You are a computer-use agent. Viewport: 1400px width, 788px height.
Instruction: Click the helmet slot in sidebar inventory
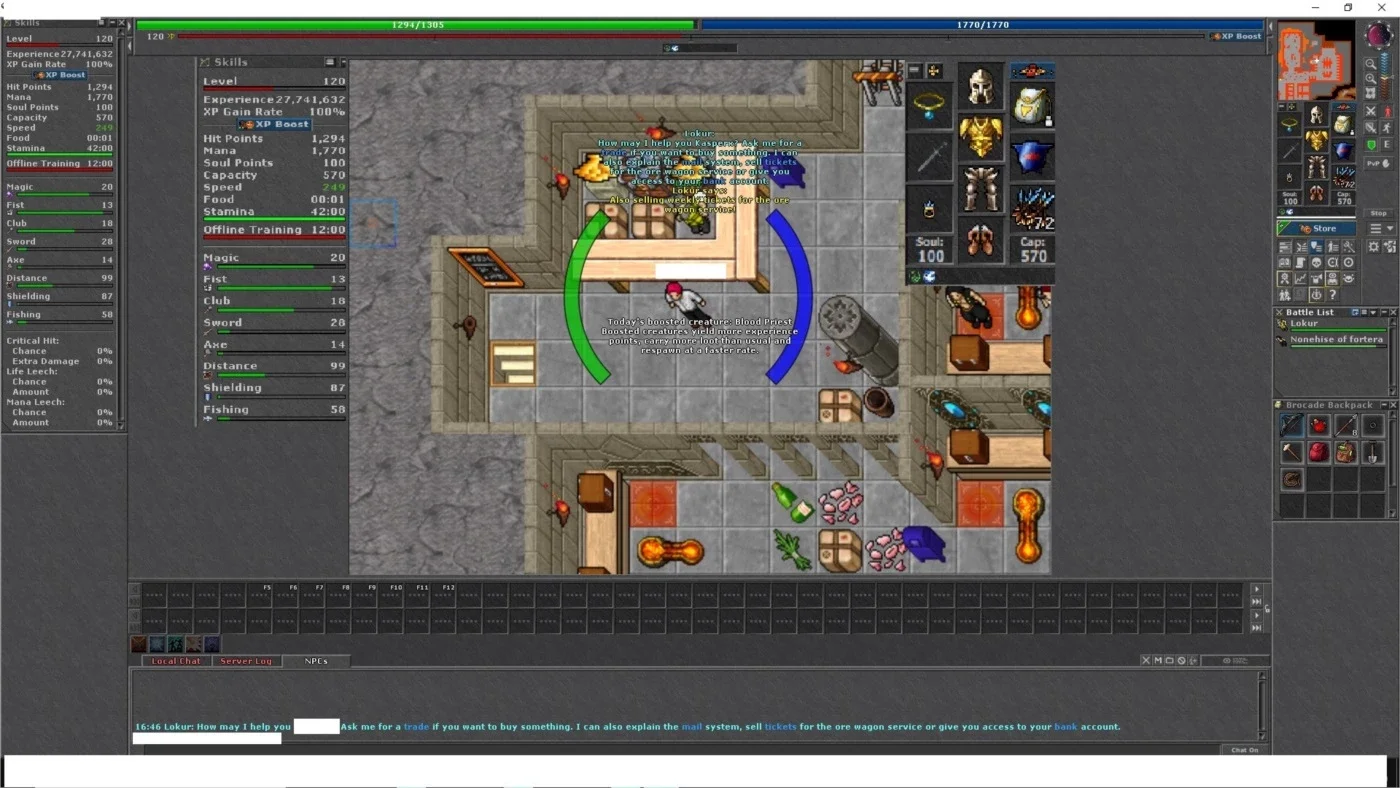click(x=1317, y=114)
